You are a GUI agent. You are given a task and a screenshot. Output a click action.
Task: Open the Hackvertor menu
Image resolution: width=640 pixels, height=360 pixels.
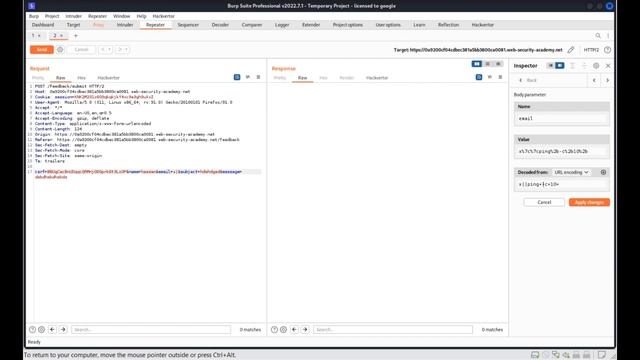click(x=163, y=16)
